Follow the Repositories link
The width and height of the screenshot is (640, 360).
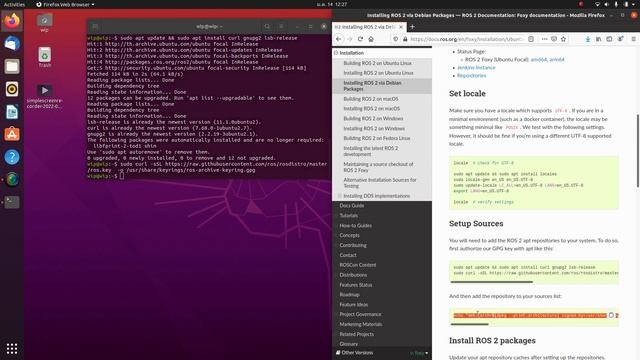point(471,76)
